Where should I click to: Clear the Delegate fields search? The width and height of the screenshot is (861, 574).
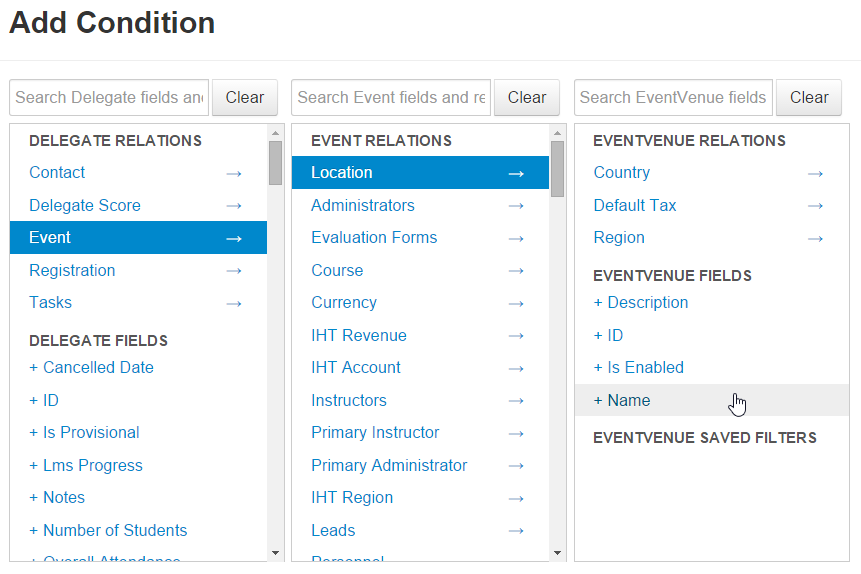[245, 97]
